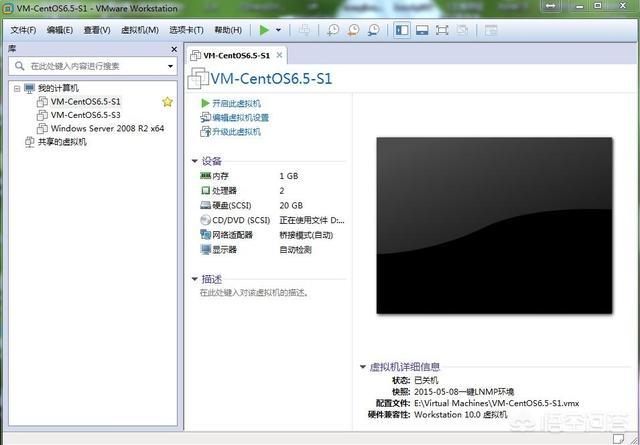The height and width of the screenshot is (445, 640).
Task: Click the take snapshot toolbar icon
Action: 333,30
